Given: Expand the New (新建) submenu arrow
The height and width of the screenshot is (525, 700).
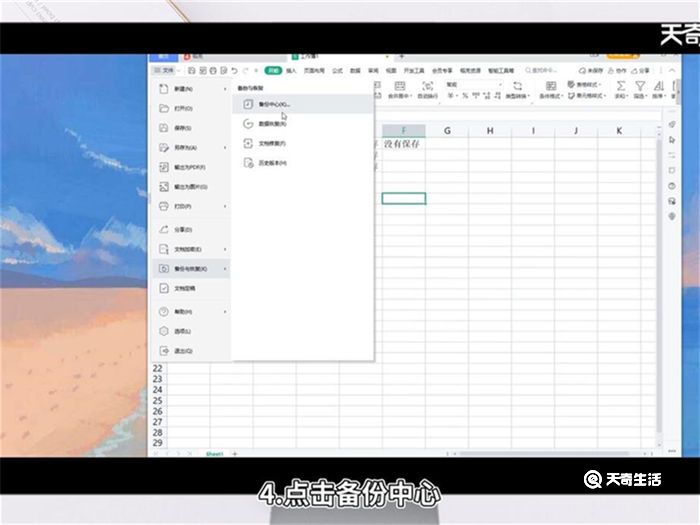Looking at the screenshot, I should pos(225,89).
